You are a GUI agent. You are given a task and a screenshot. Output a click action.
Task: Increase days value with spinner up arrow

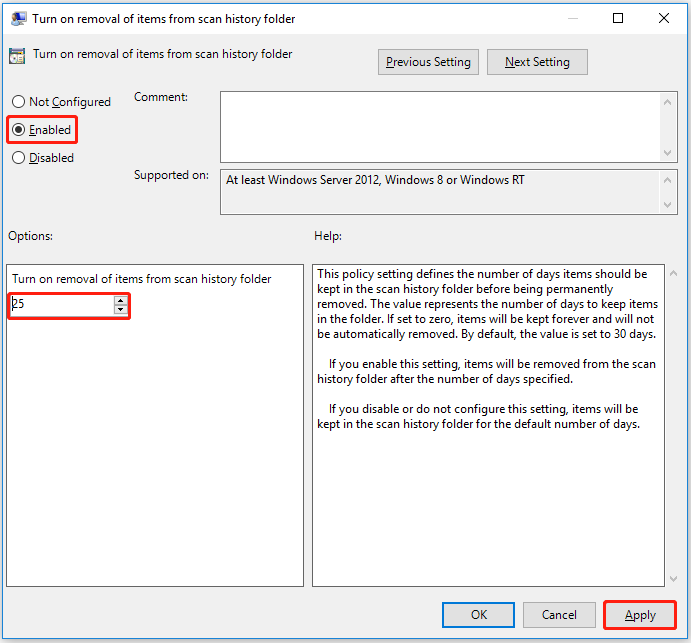[x=121, y=301]
